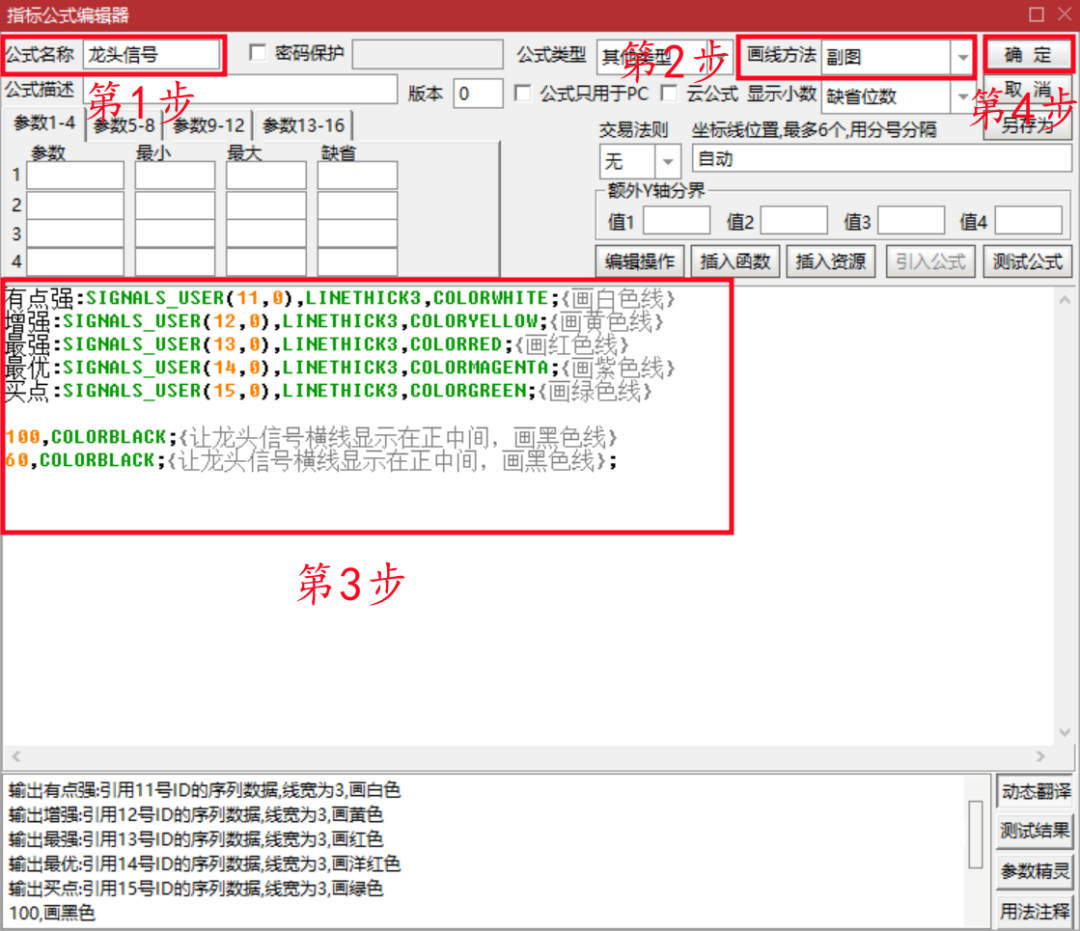Click the row 3 最大 field
Image resolution: width=1080 pixels, height=931 pixels.
(x=266, y=233)
